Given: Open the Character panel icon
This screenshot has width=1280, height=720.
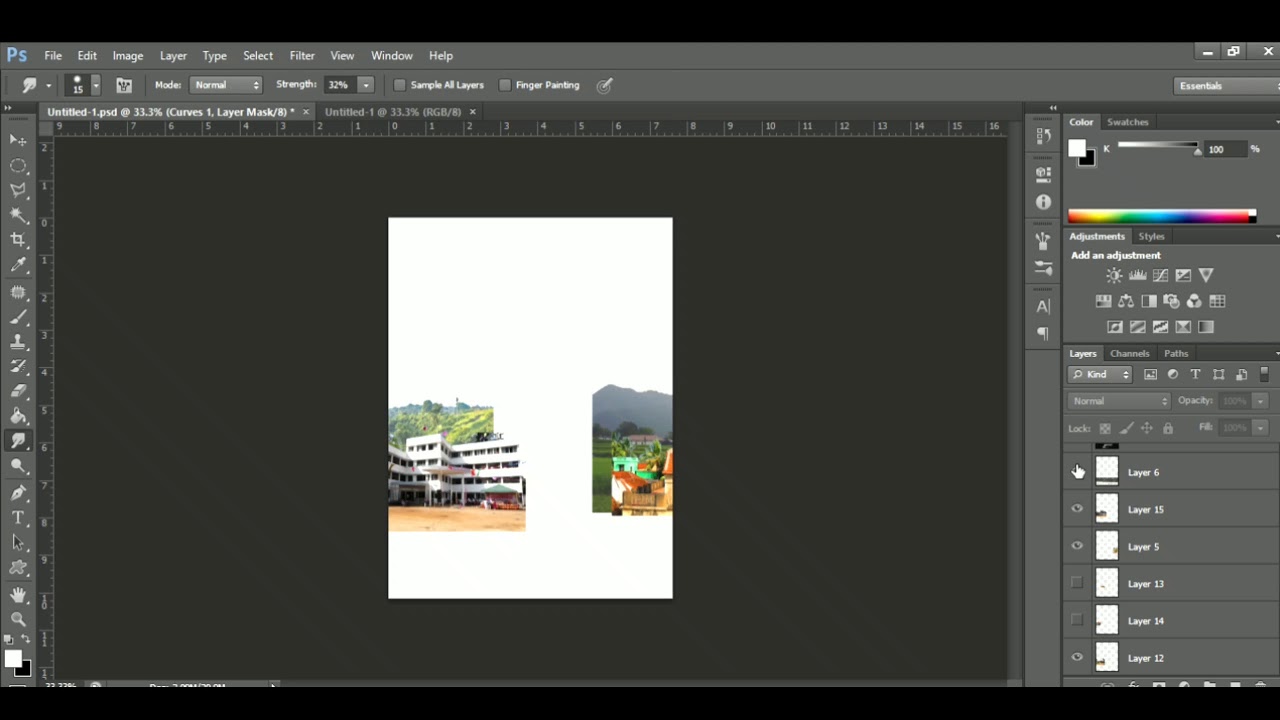Looking at the screenshot, I should [1043, 306].
